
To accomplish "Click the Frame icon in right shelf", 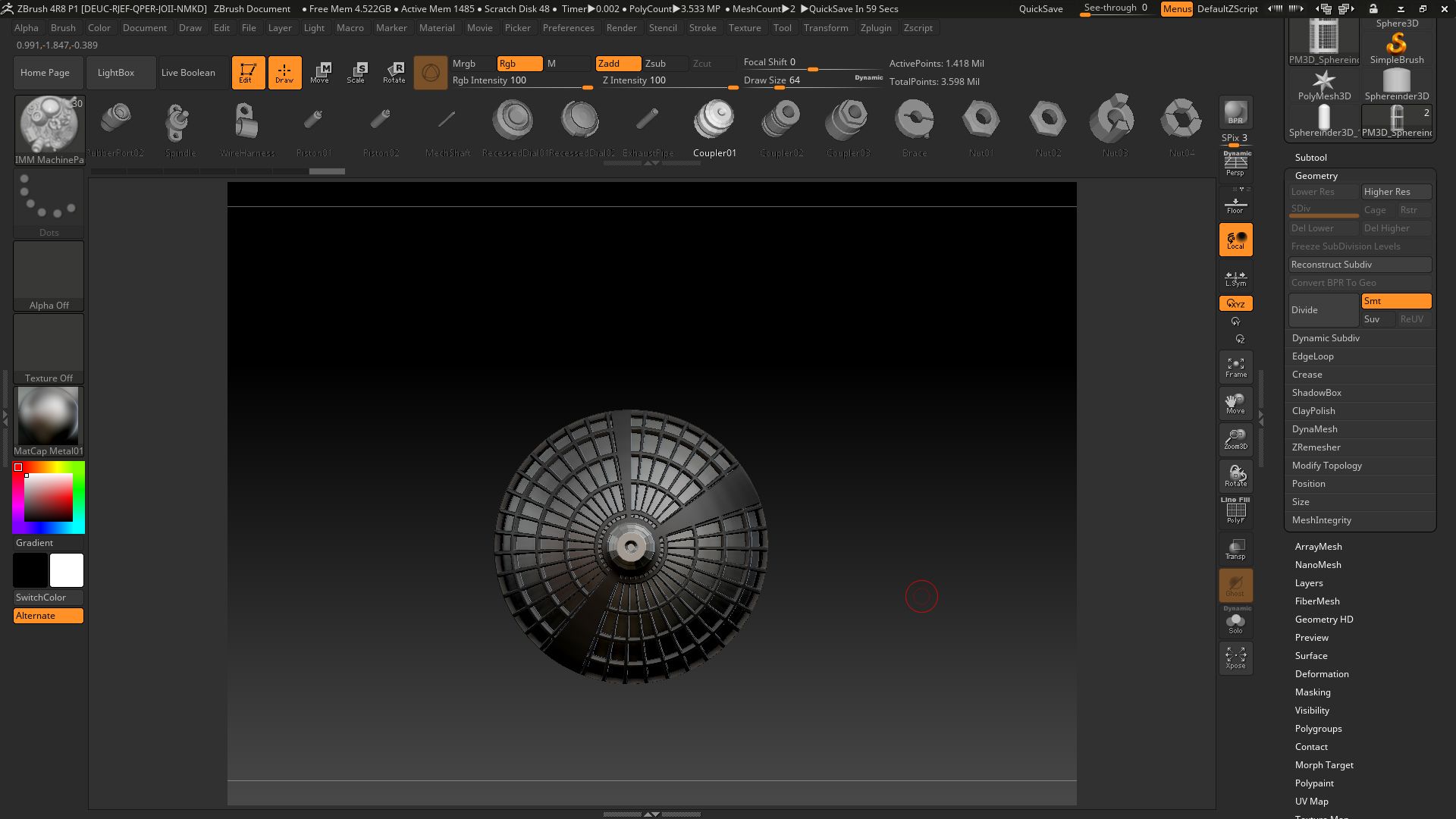I will click(1235, 368).
